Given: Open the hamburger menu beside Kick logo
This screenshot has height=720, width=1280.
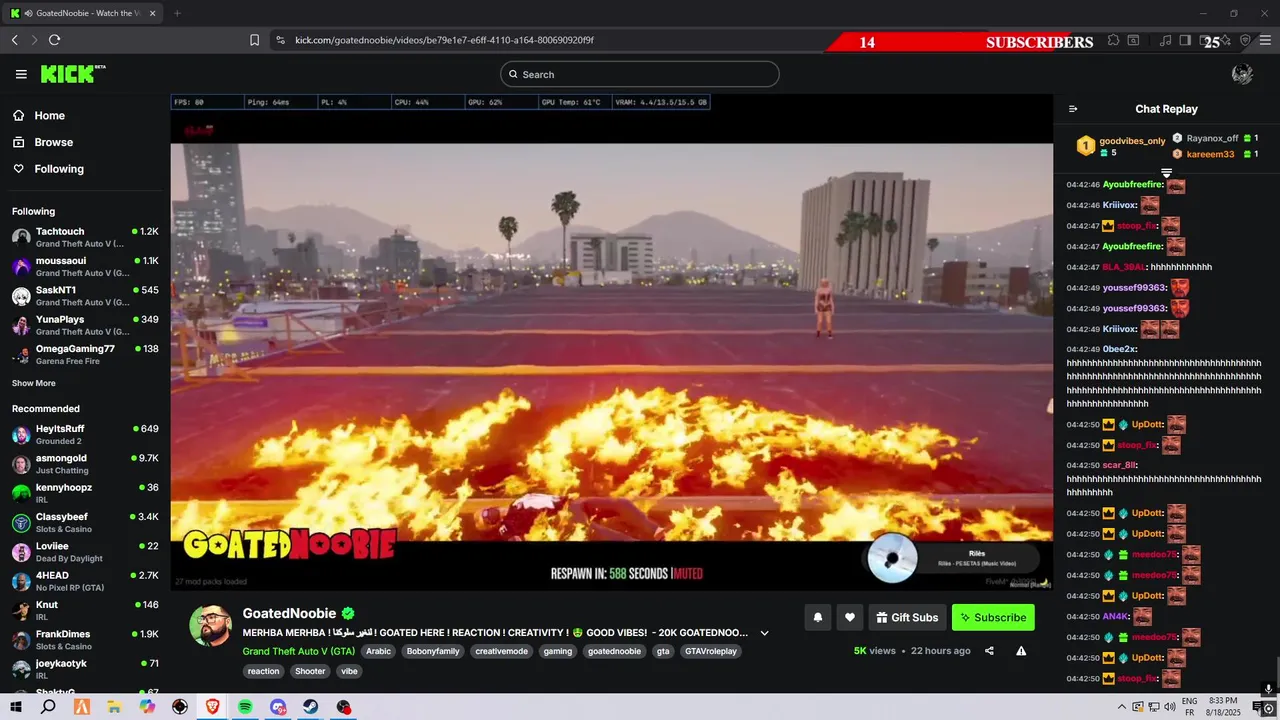Looking at the screenshot, I should [x=21, y=74].
